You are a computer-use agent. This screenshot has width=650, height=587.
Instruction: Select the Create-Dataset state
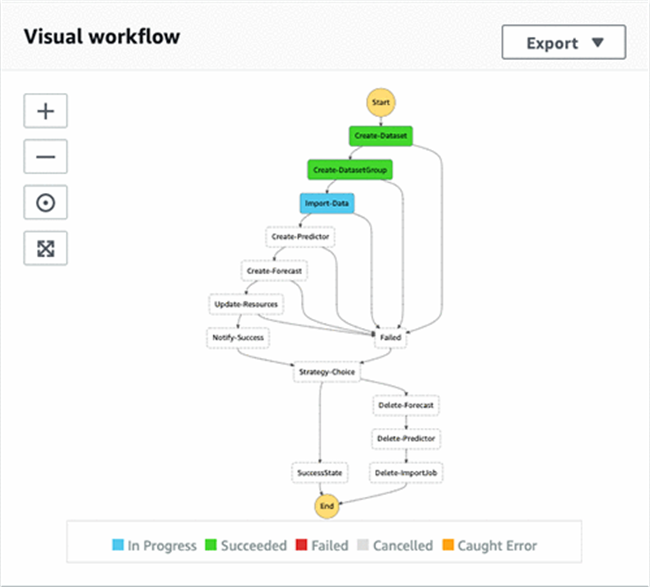[x=381, y=136]
